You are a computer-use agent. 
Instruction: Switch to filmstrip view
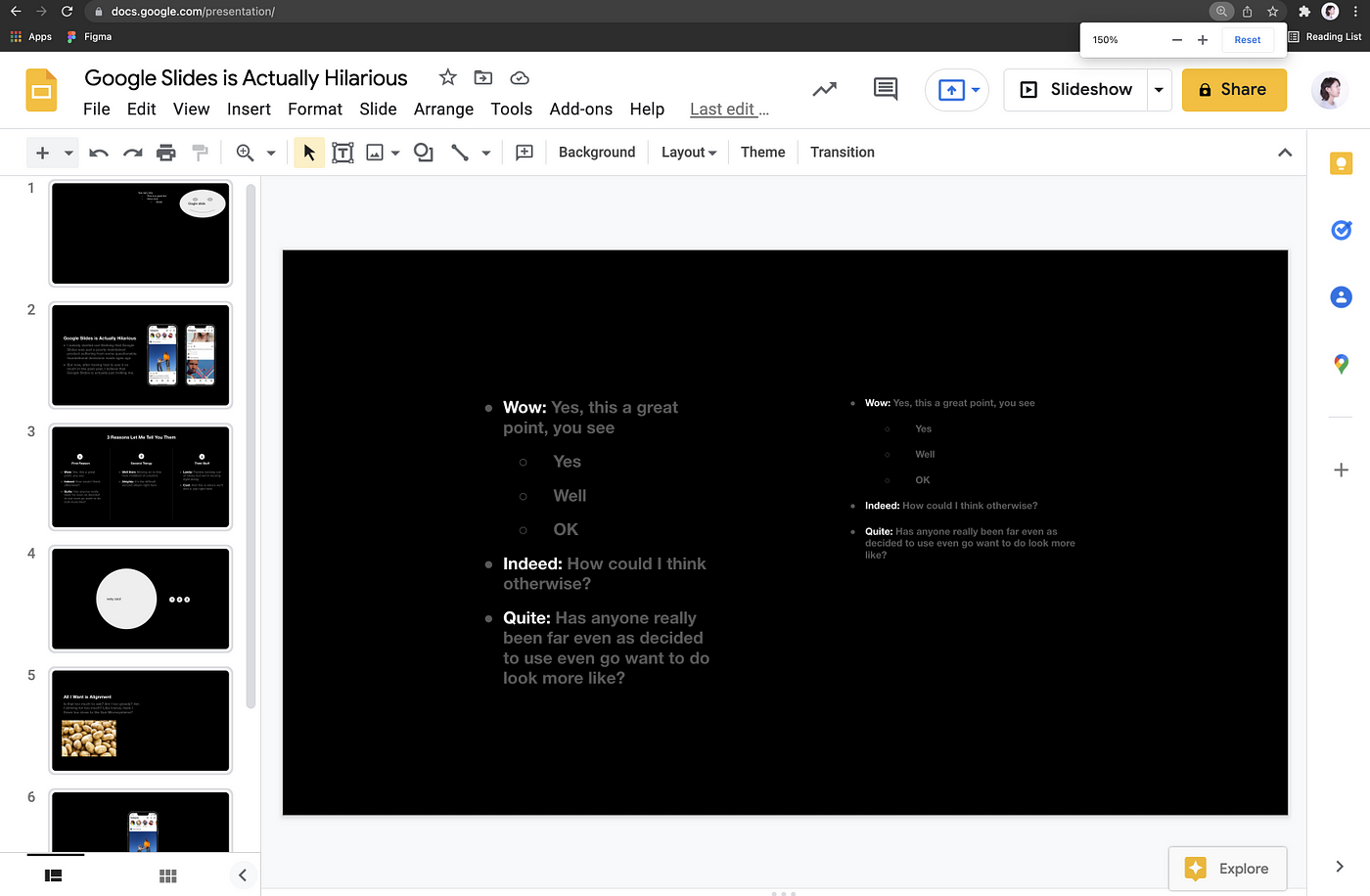click(54, 875)
